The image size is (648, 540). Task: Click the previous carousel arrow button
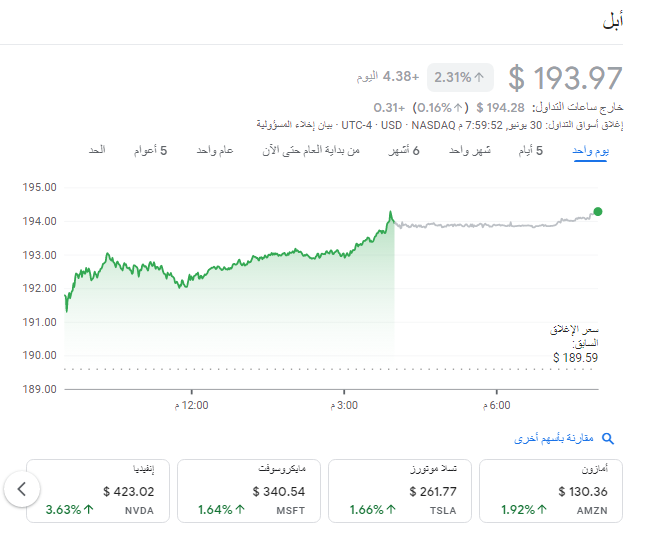[22, 490]
